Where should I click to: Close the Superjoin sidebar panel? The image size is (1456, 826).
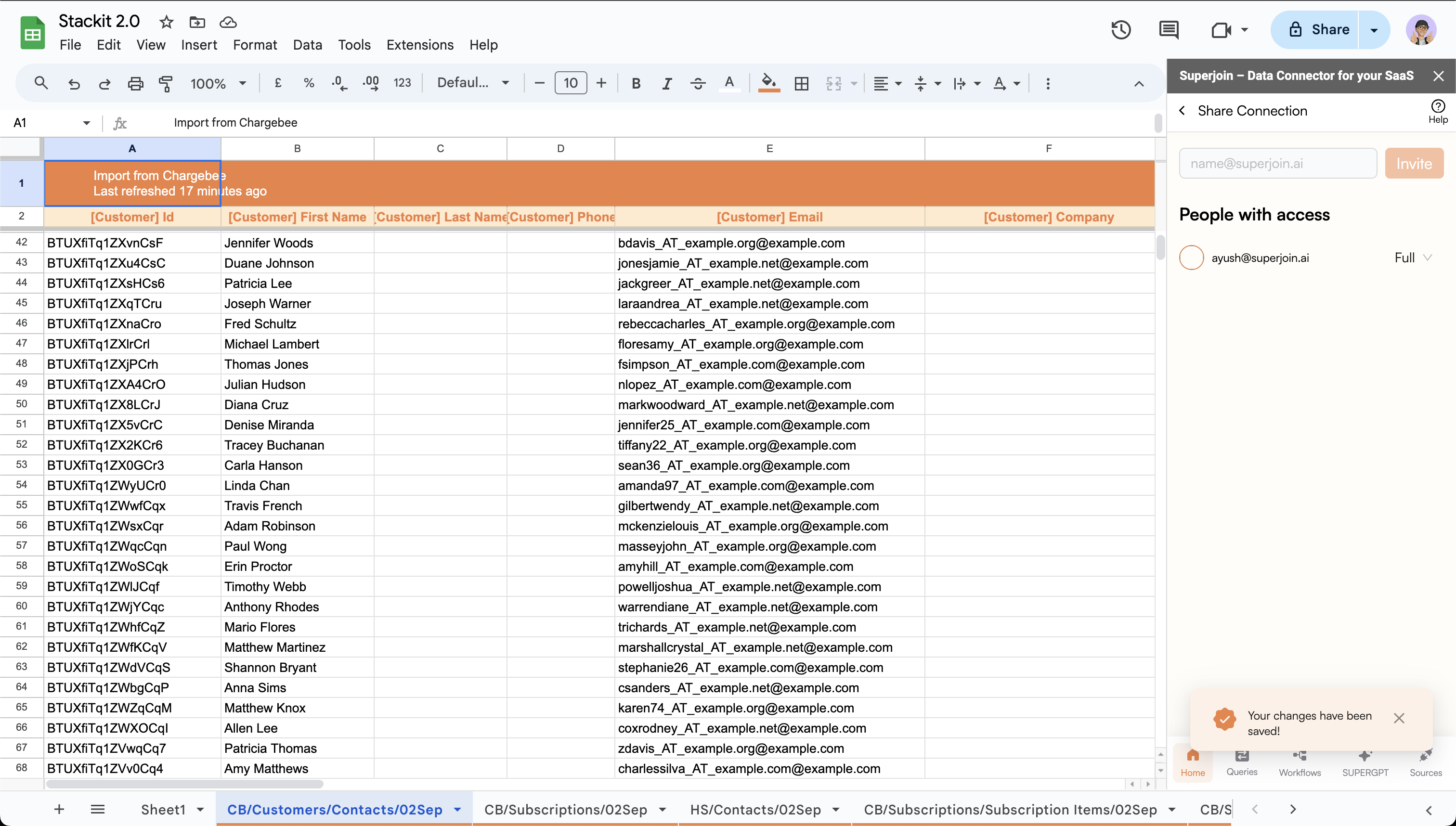click(x=1438, y=76)
